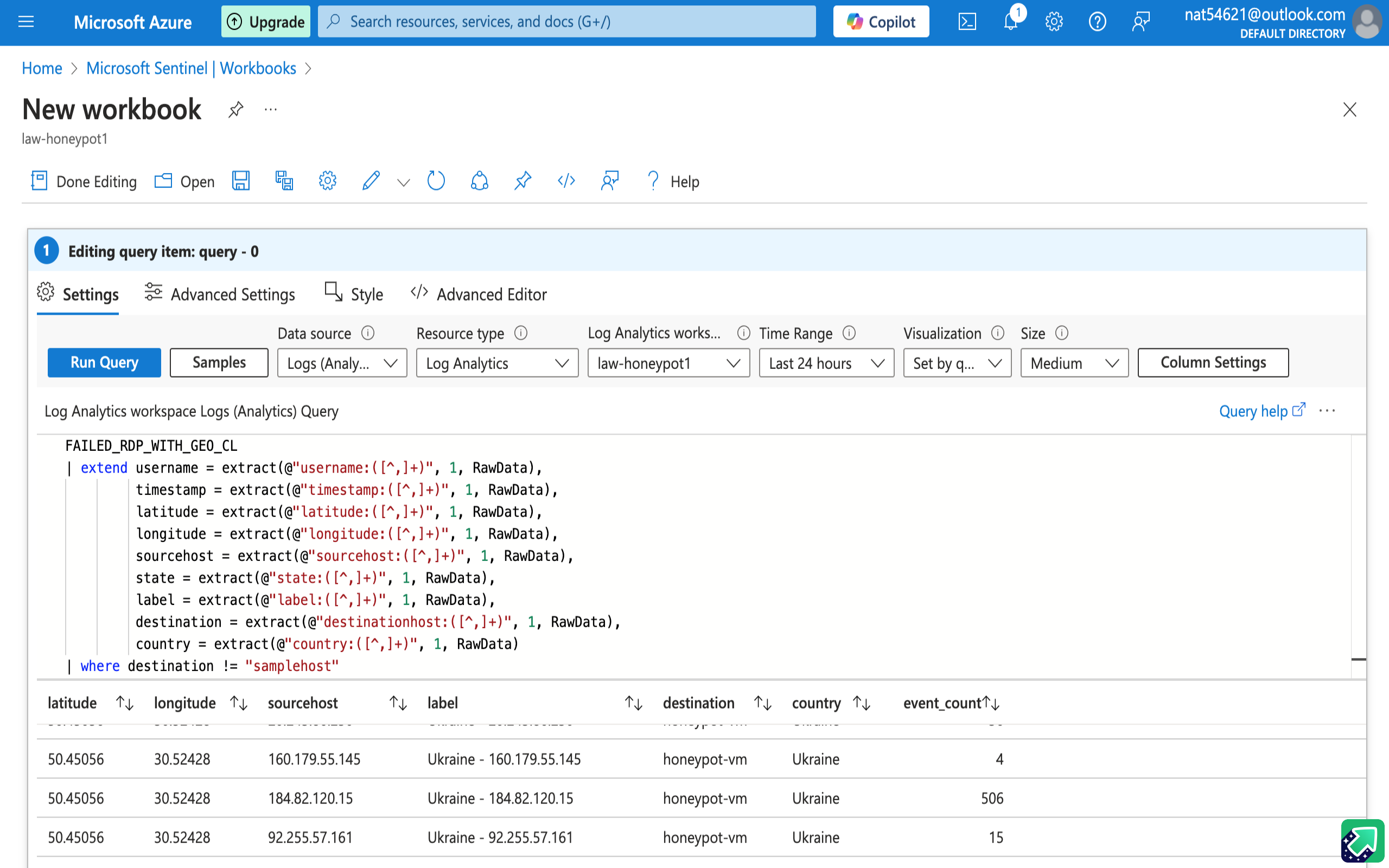Open Cloud Shell from top bar
Viewport: 1389px width, 868px height.
(x=967, y=22)
